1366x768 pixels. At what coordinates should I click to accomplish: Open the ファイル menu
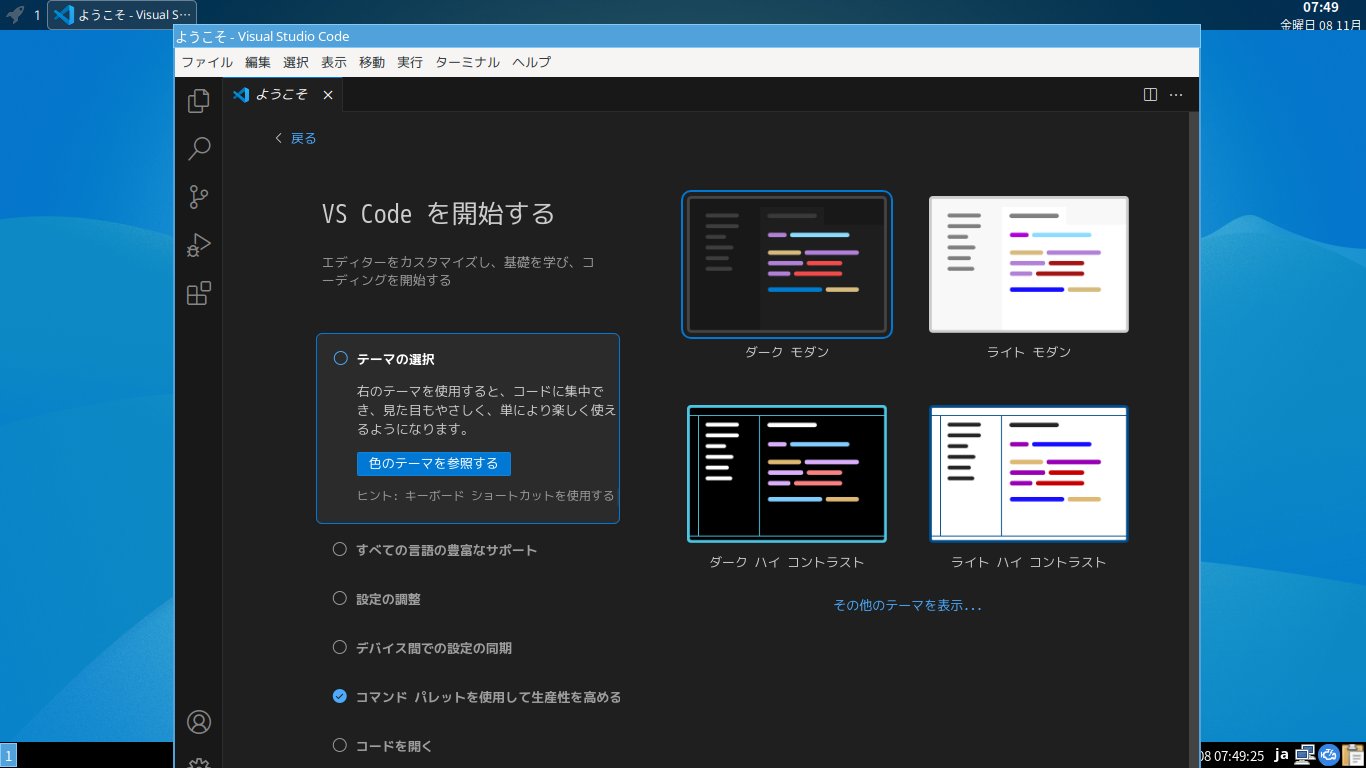coord(207,62)
